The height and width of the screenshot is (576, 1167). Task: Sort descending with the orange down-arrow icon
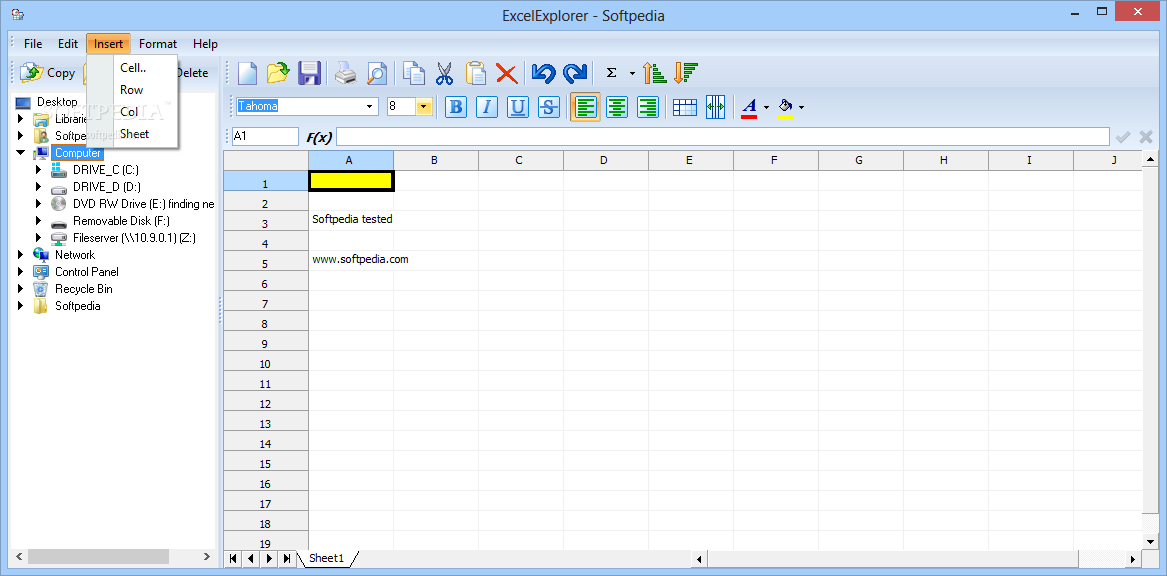click(x=685, y=73)
